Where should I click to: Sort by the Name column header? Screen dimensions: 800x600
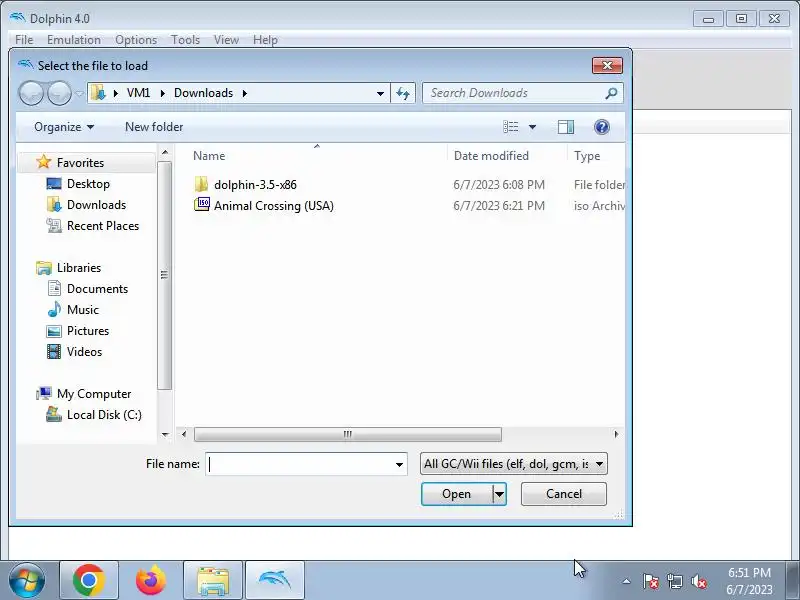click(x=209, y=156)
